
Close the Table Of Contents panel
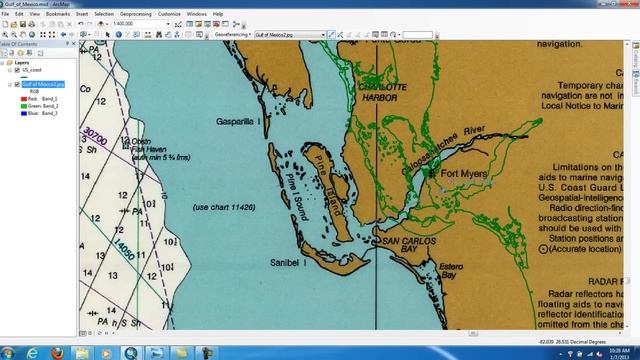(73, 44)
